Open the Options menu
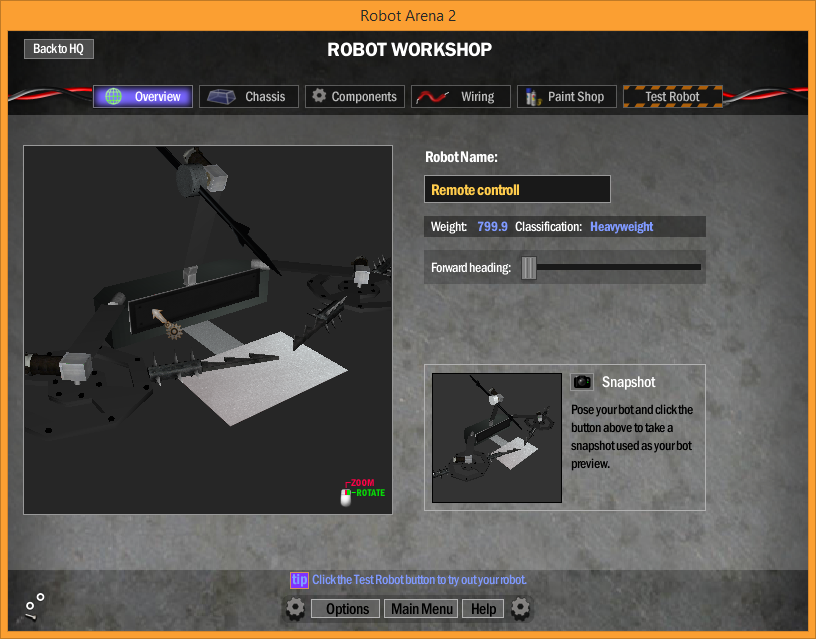Viewport: 816px width, 639px height. coord(348,609)
